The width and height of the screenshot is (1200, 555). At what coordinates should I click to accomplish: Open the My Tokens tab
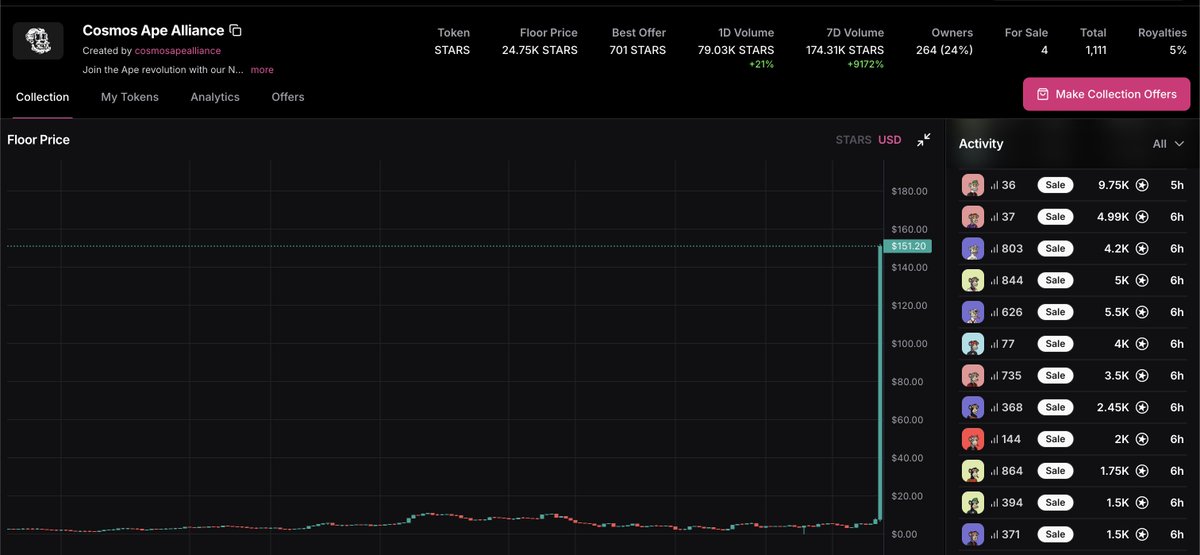[130, 97]
